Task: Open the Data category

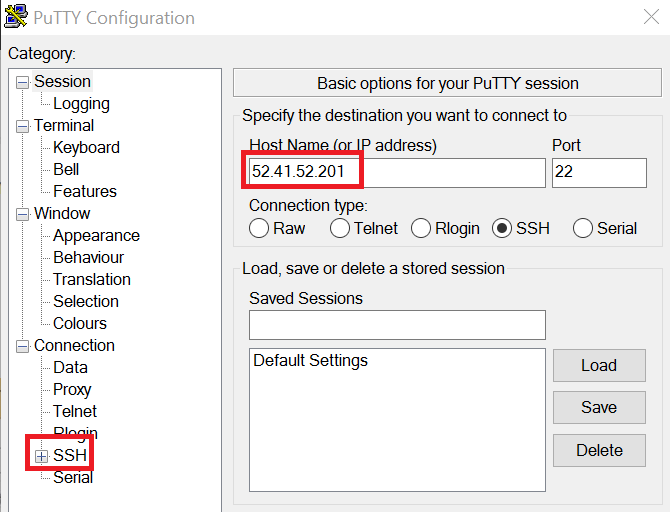Action: (x=70, y=367)
